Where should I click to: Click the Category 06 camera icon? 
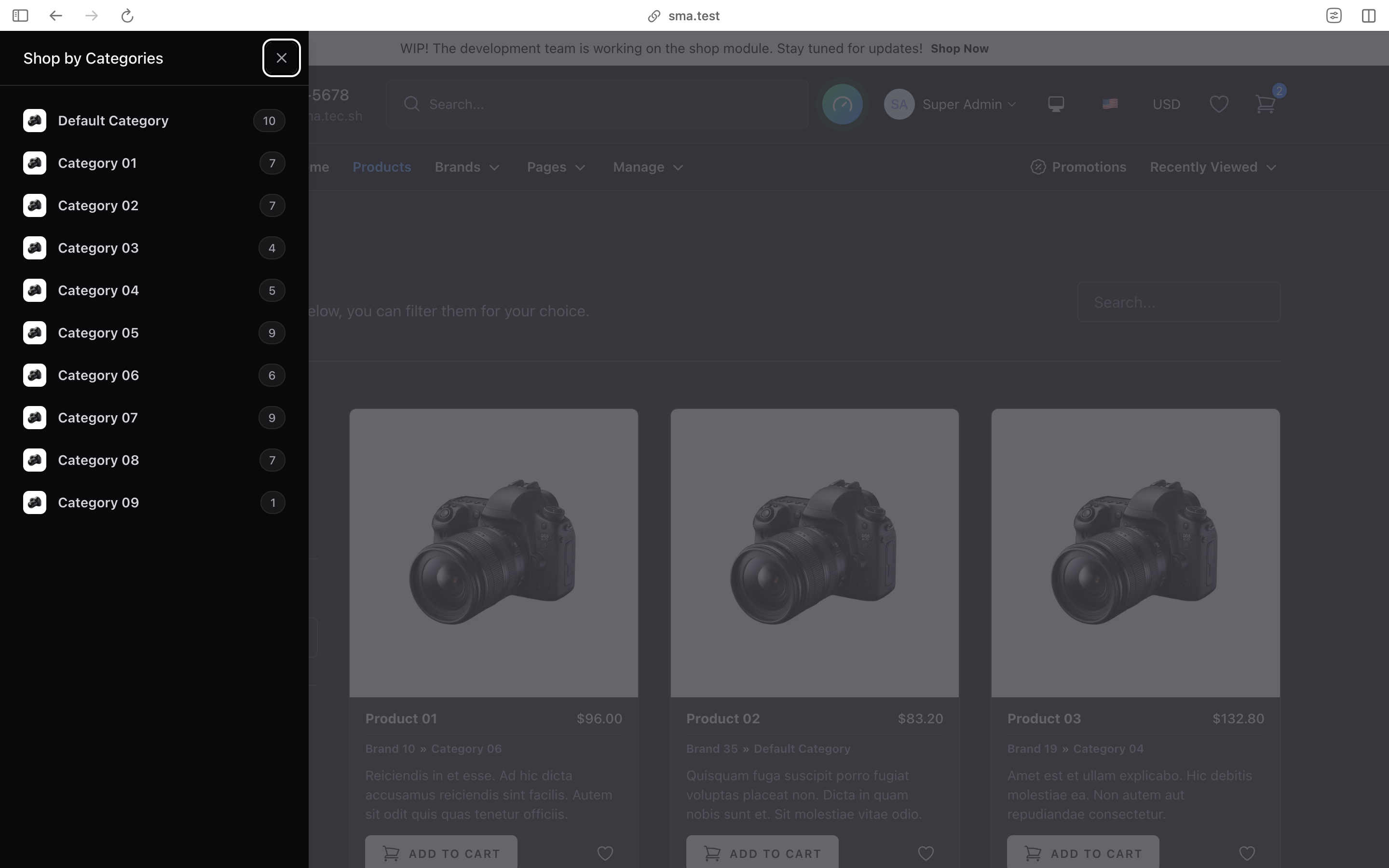click(34, 376)
